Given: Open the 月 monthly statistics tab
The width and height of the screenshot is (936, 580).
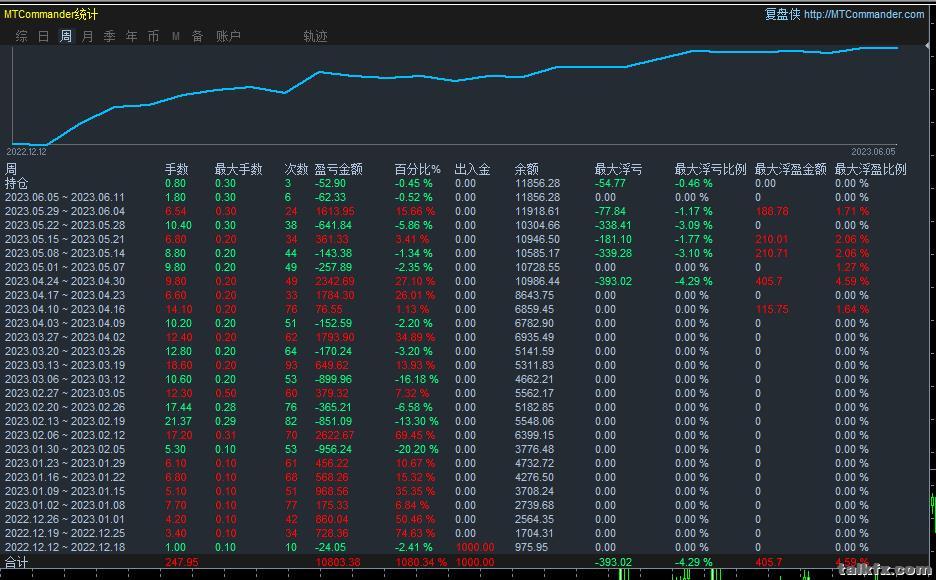Looking at the screenshot, I should point(87,36).
